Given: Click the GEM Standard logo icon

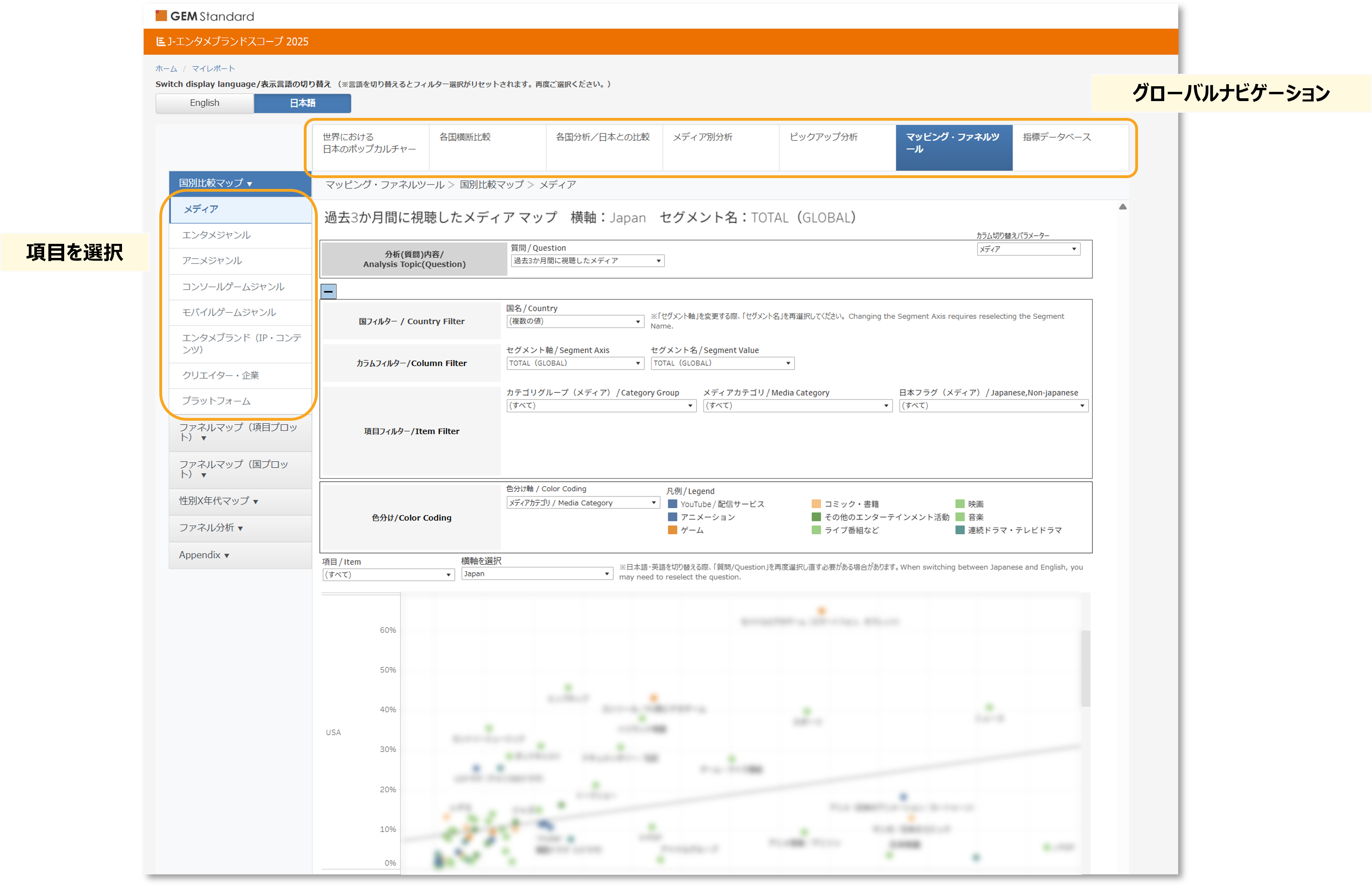Looking at the screenshot, I should click(x=161, y=16).
